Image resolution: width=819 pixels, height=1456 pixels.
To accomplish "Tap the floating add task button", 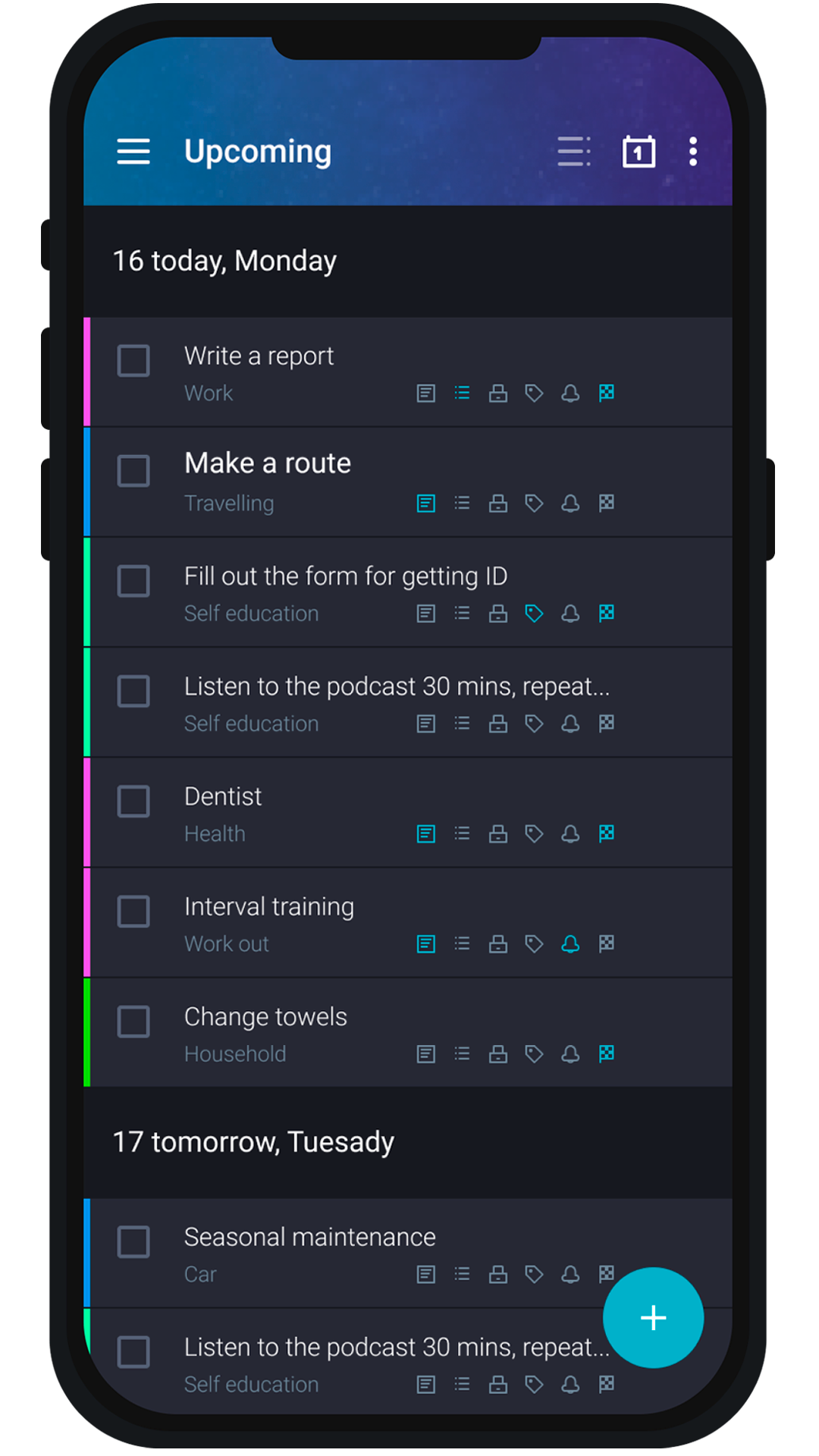I will (x=653, y=1317).
